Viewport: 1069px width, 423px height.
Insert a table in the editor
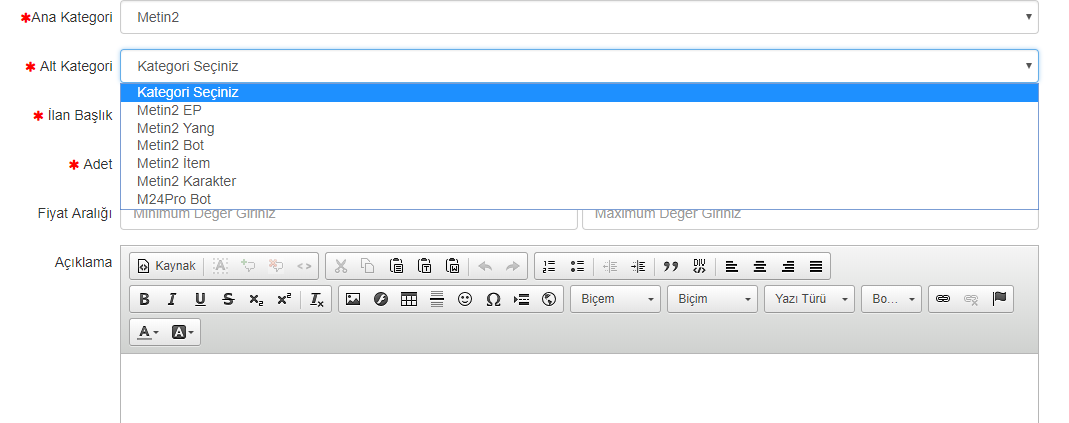[408, 299]
